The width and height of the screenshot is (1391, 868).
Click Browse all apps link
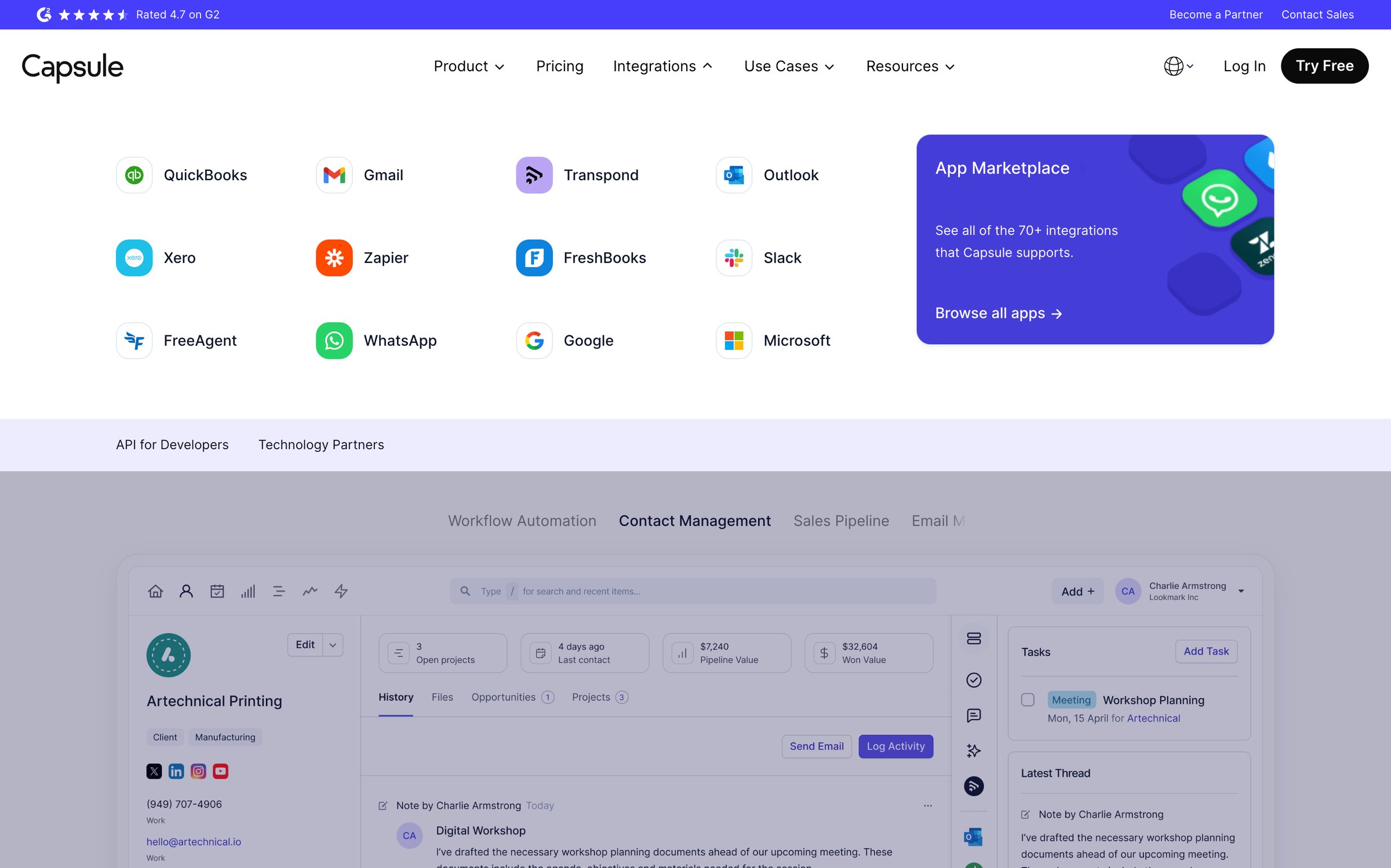pos(998,313)
